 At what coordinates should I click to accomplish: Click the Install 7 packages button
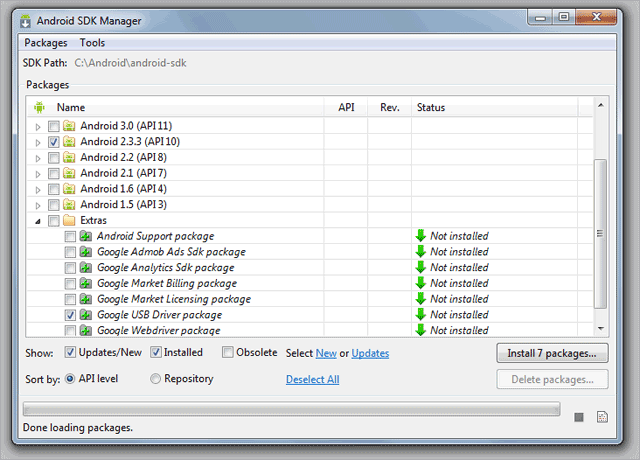tap(552, 353)
